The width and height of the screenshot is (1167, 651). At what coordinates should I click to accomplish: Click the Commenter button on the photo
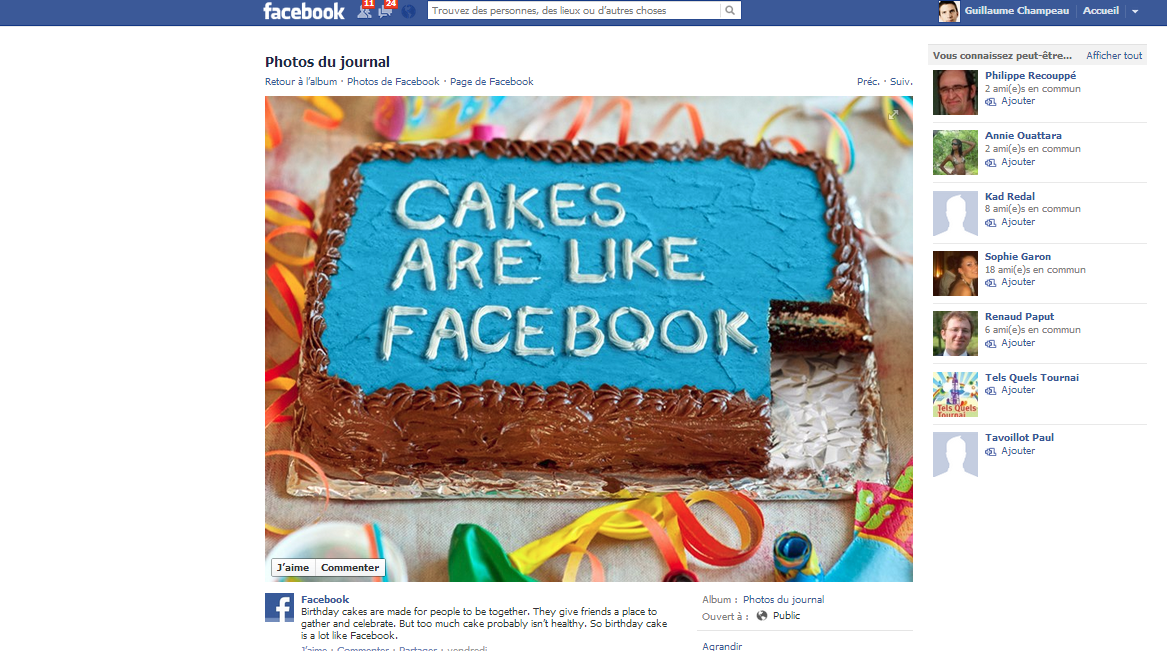tap(350, 568)
